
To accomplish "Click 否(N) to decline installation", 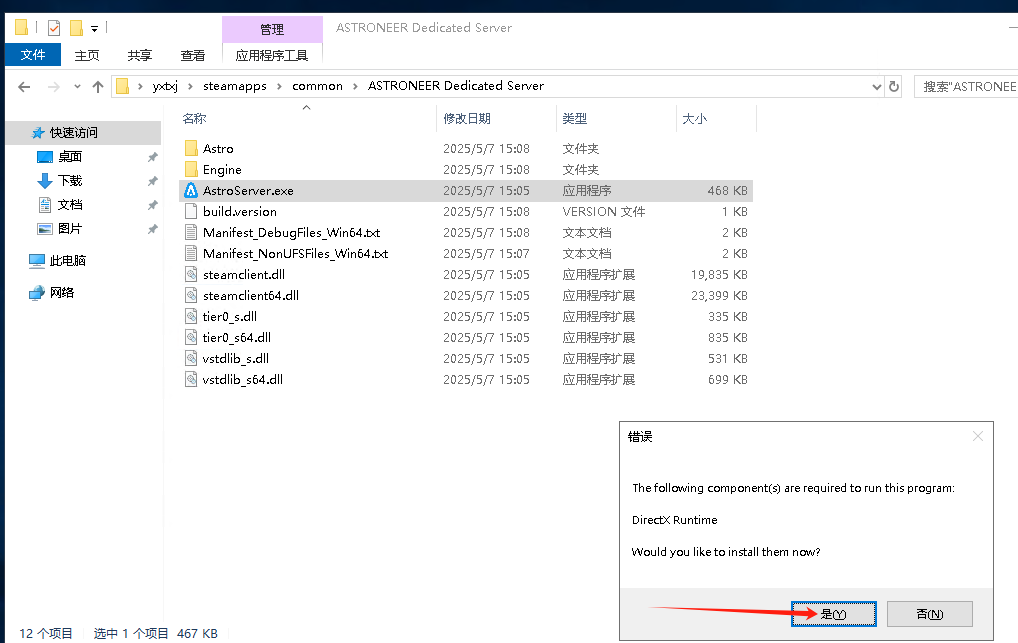I will (930, 614).
